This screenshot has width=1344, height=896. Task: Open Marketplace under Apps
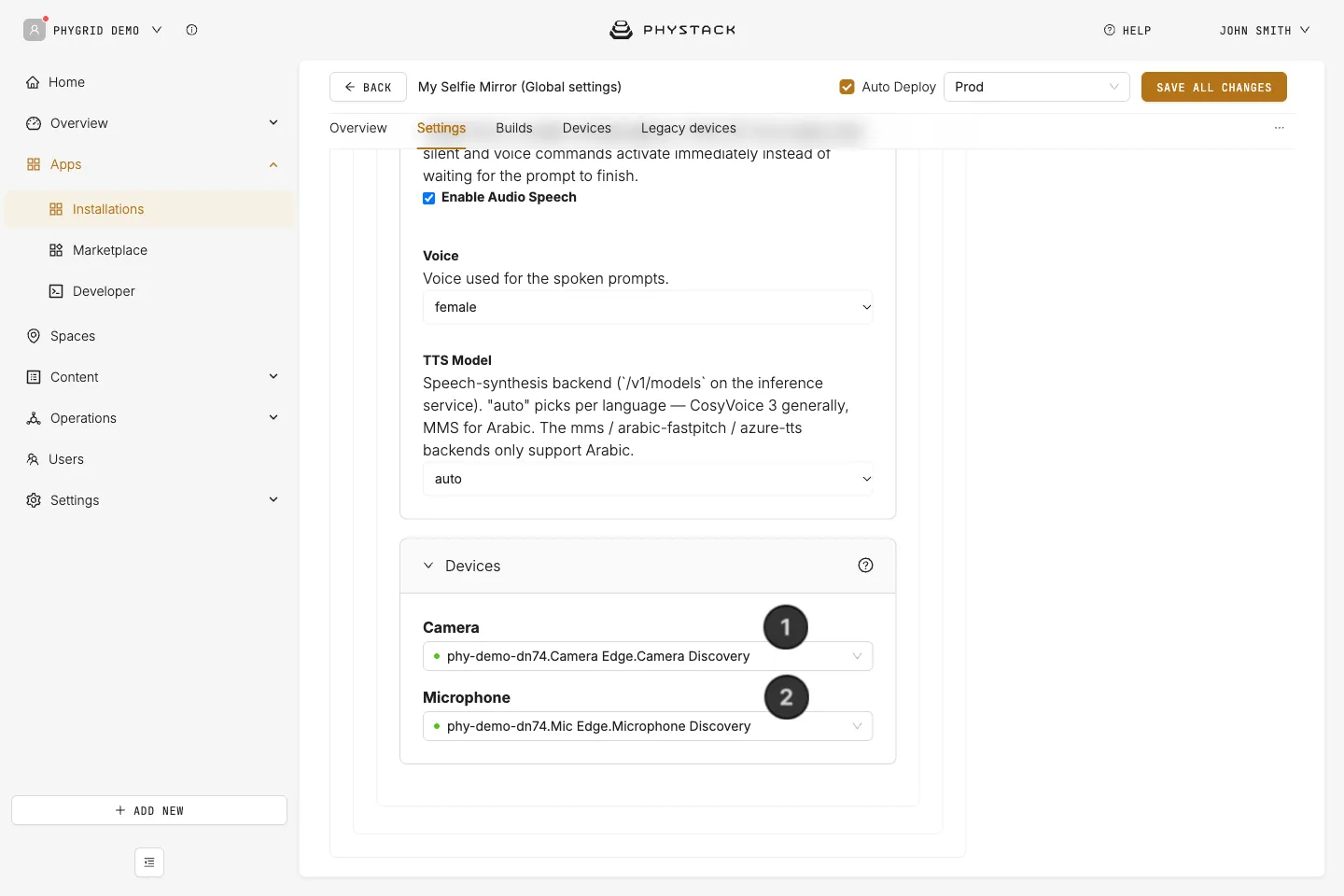(110, 250)
